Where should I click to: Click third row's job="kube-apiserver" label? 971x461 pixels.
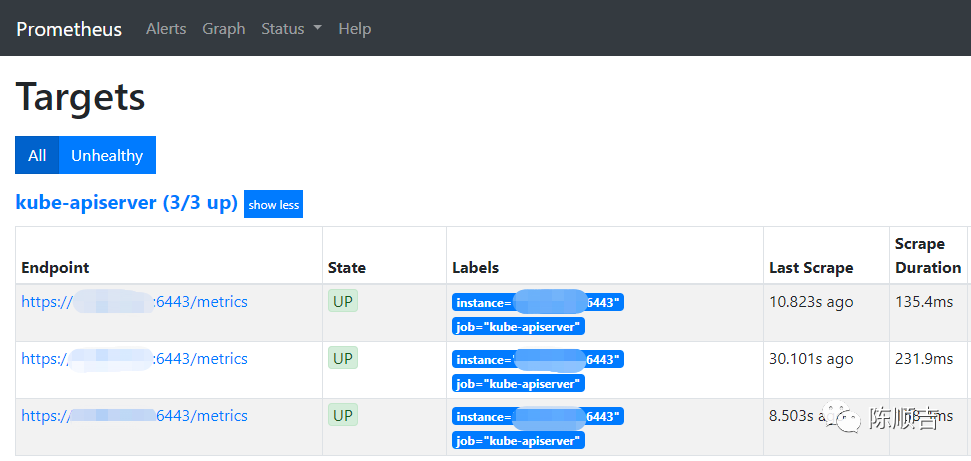click(x=518, y=440)
